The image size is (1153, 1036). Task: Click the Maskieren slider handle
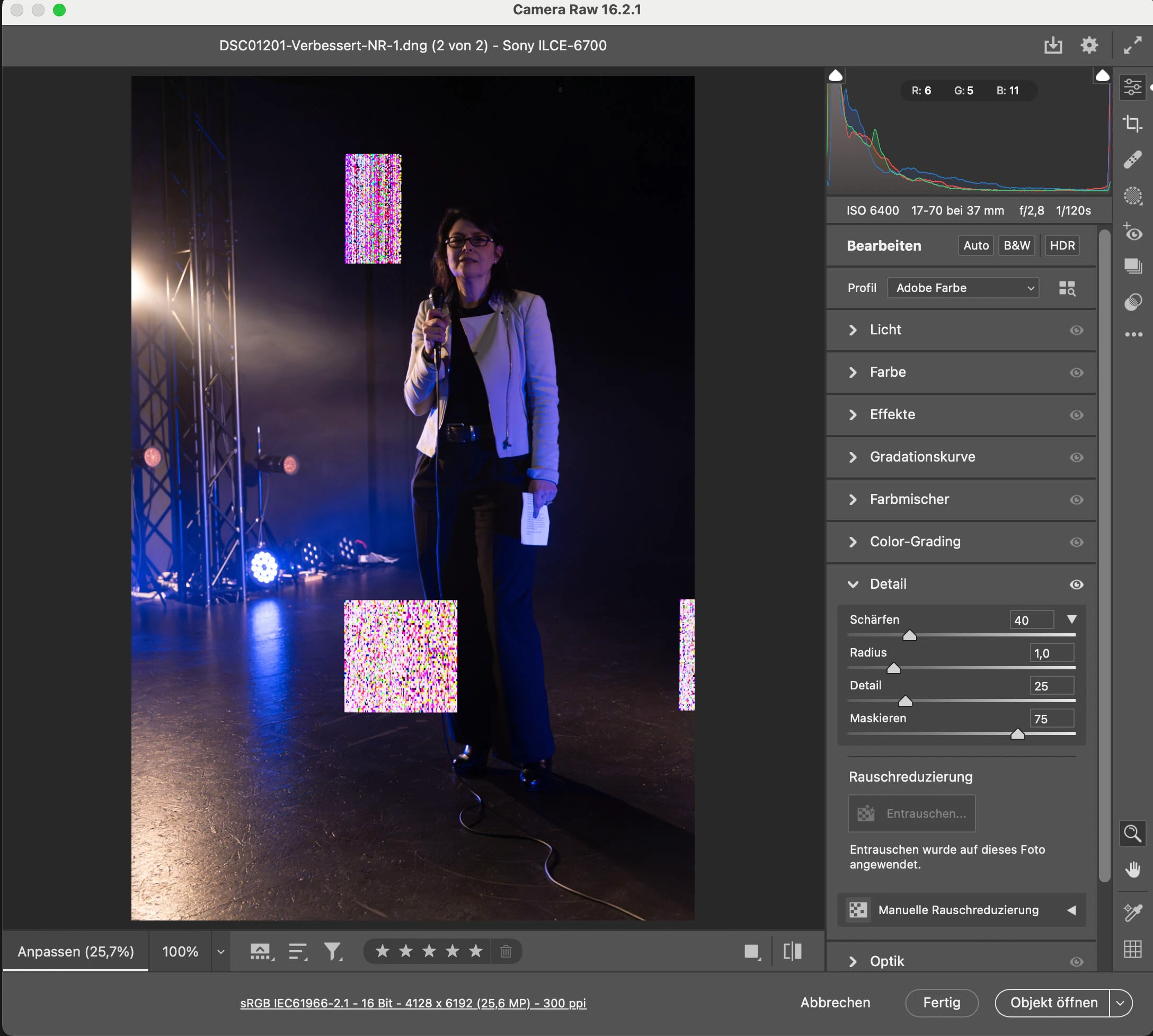pyautogui.click(x=1017, y=734)
